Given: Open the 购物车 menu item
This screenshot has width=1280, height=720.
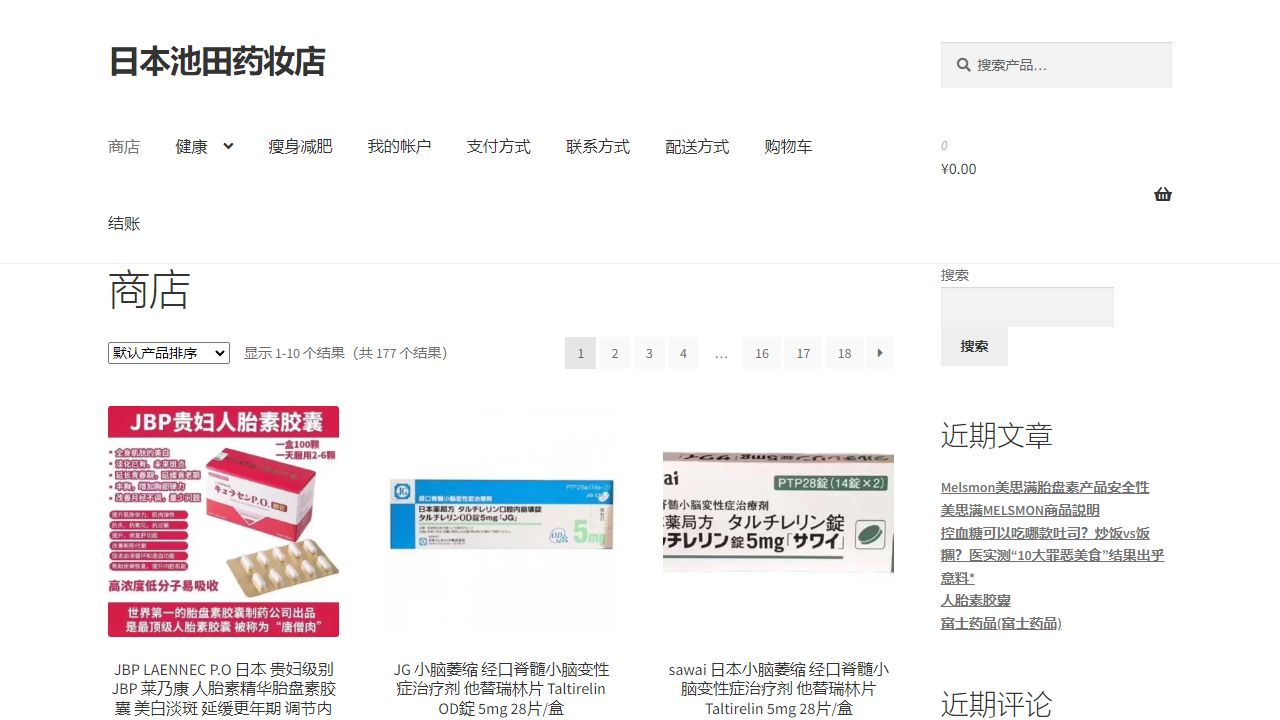Looking at the screenshot, I should [x=788, y=147].
